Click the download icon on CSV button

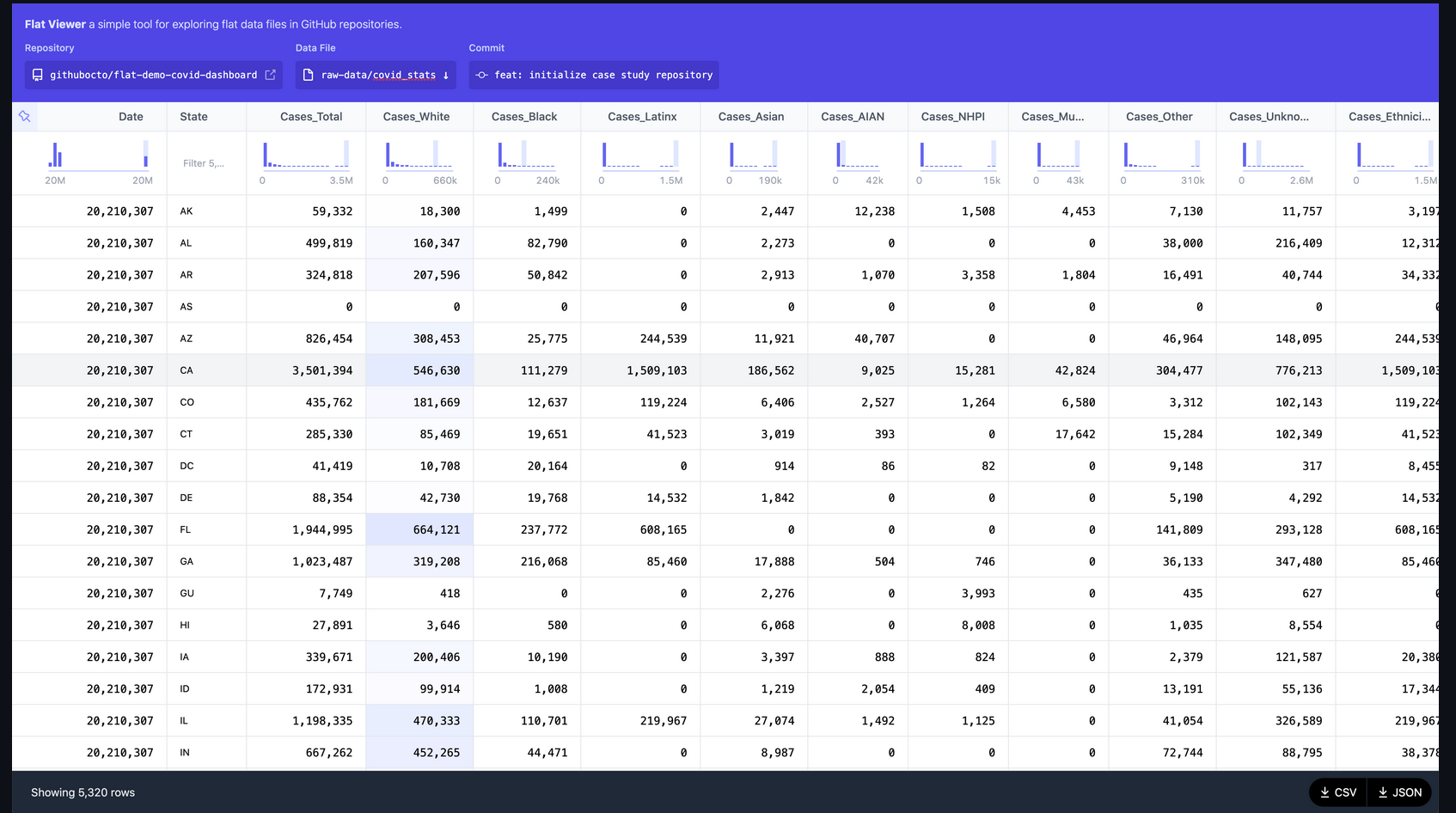1324,792
